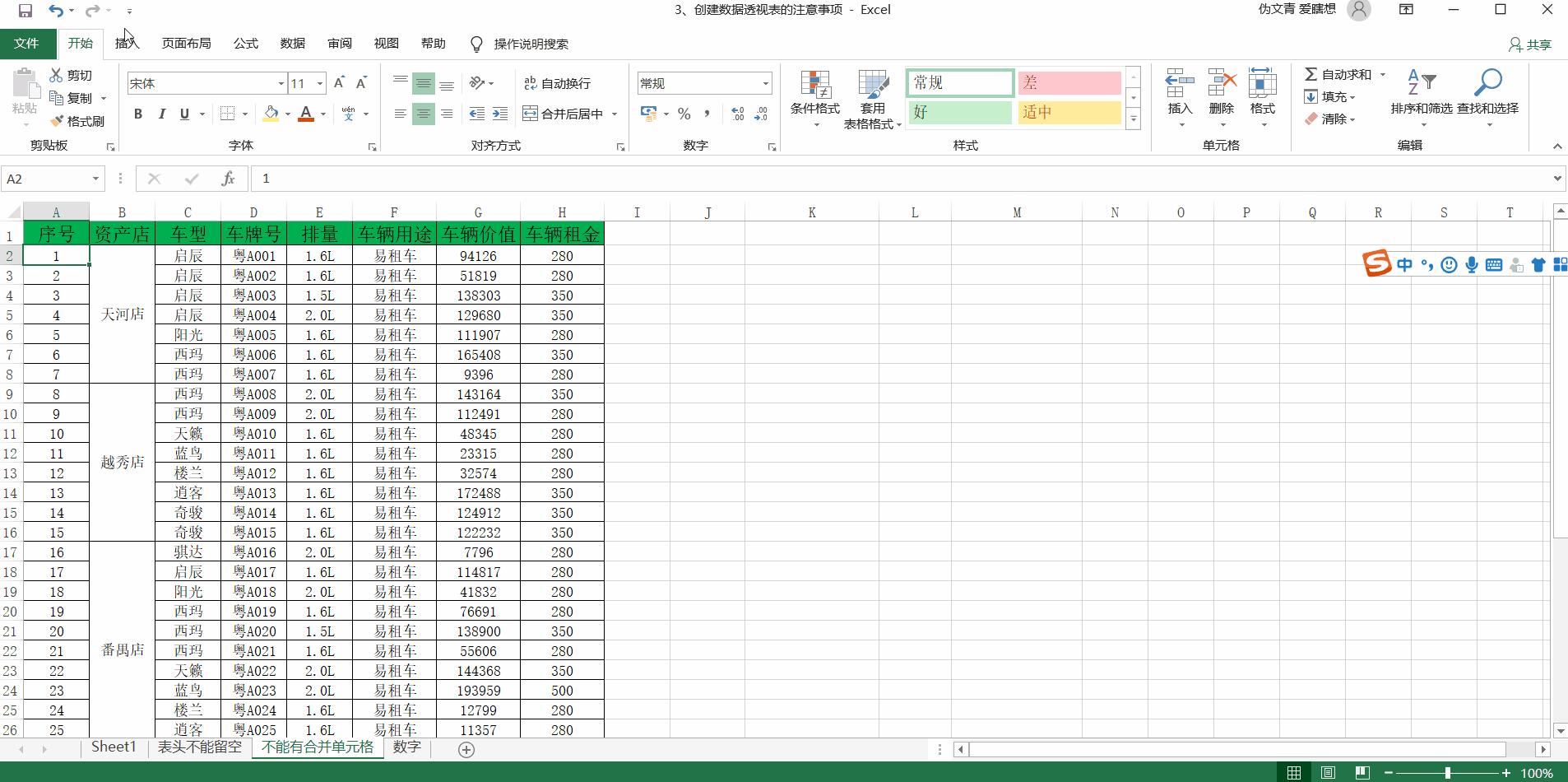Click the 自动求和 (AutoSum) button
The image size is (1568, 782).
(1338, 74)
